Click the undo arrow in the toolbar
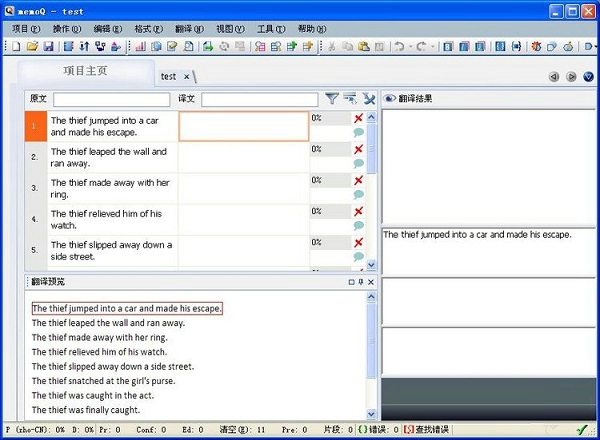600x440 pixels. [399, 46]
